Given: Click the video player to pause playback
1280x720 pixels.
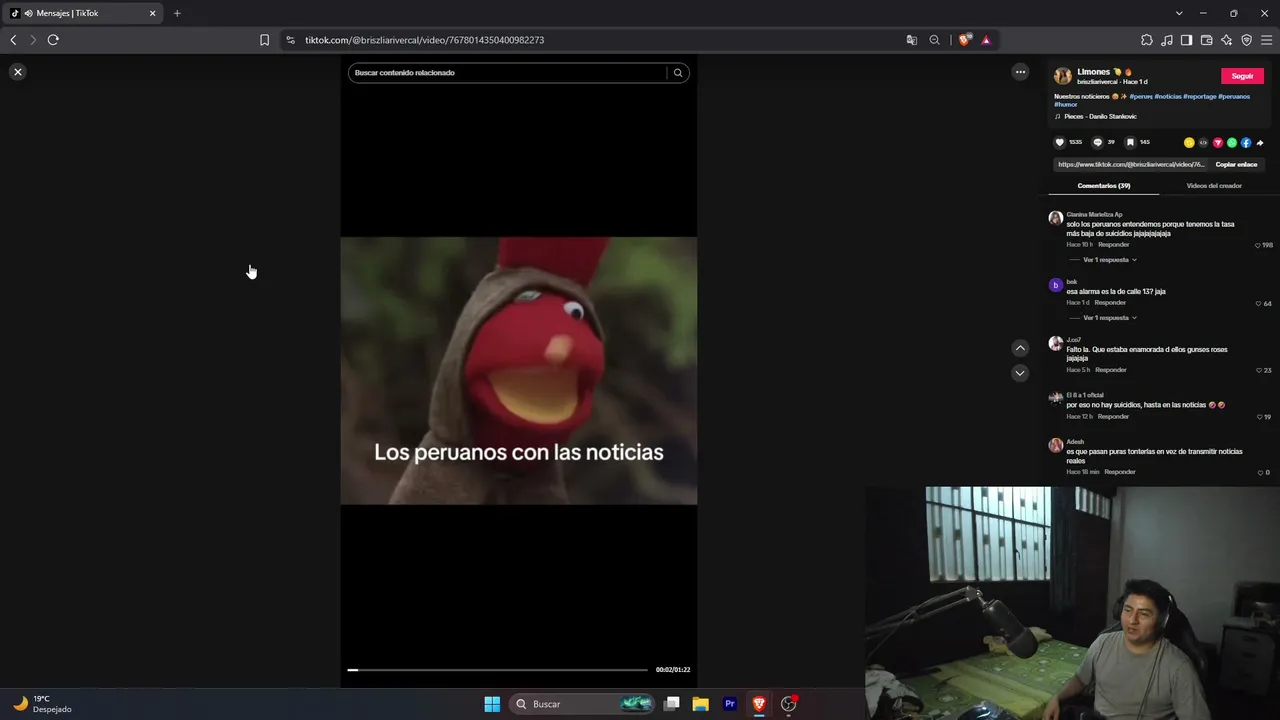Looking at the screenshot, I should click(x=518, y=370).
